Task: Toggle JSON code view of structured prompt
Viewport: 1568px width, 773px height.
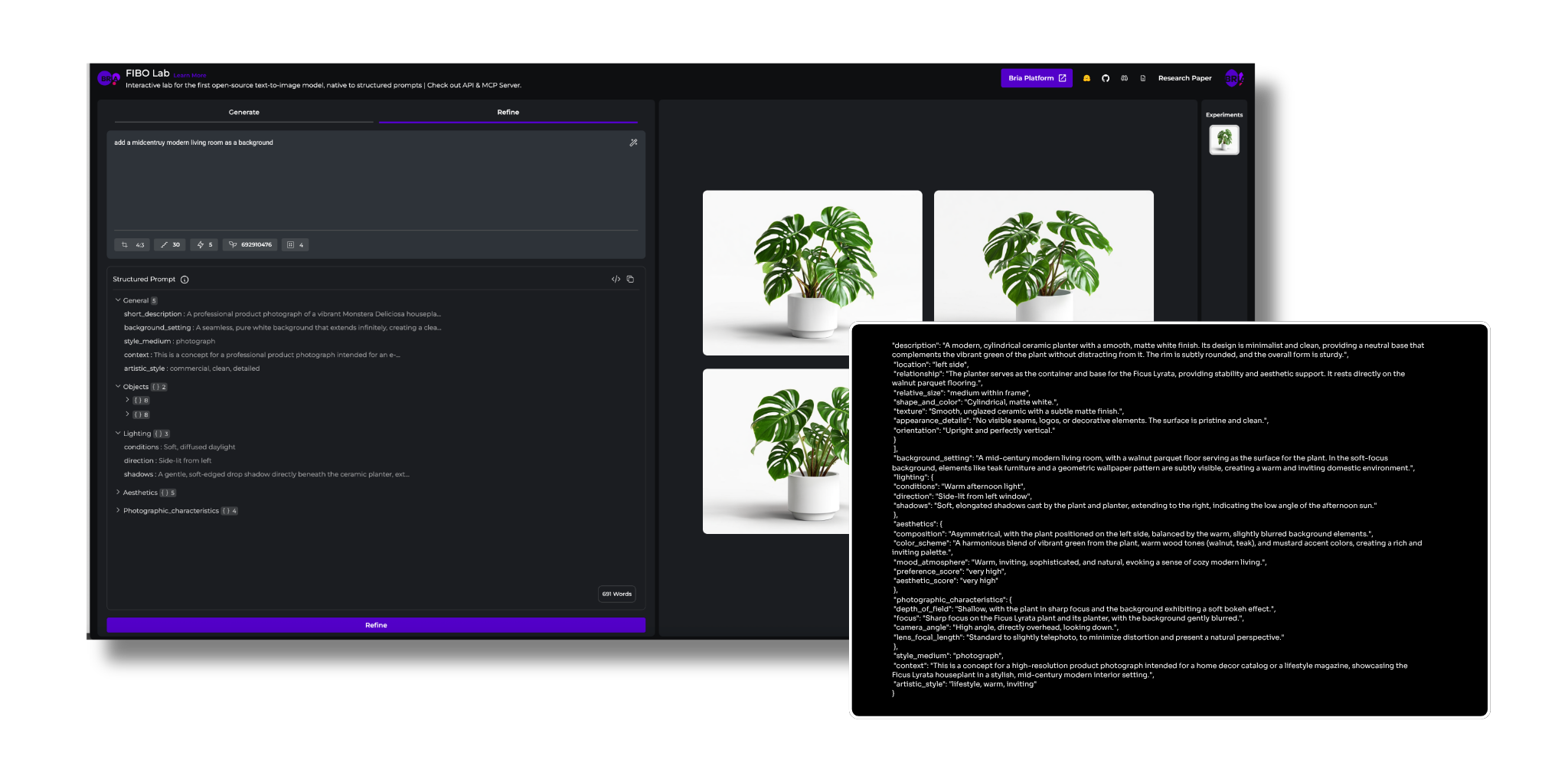Action: [x=616, y=280]
